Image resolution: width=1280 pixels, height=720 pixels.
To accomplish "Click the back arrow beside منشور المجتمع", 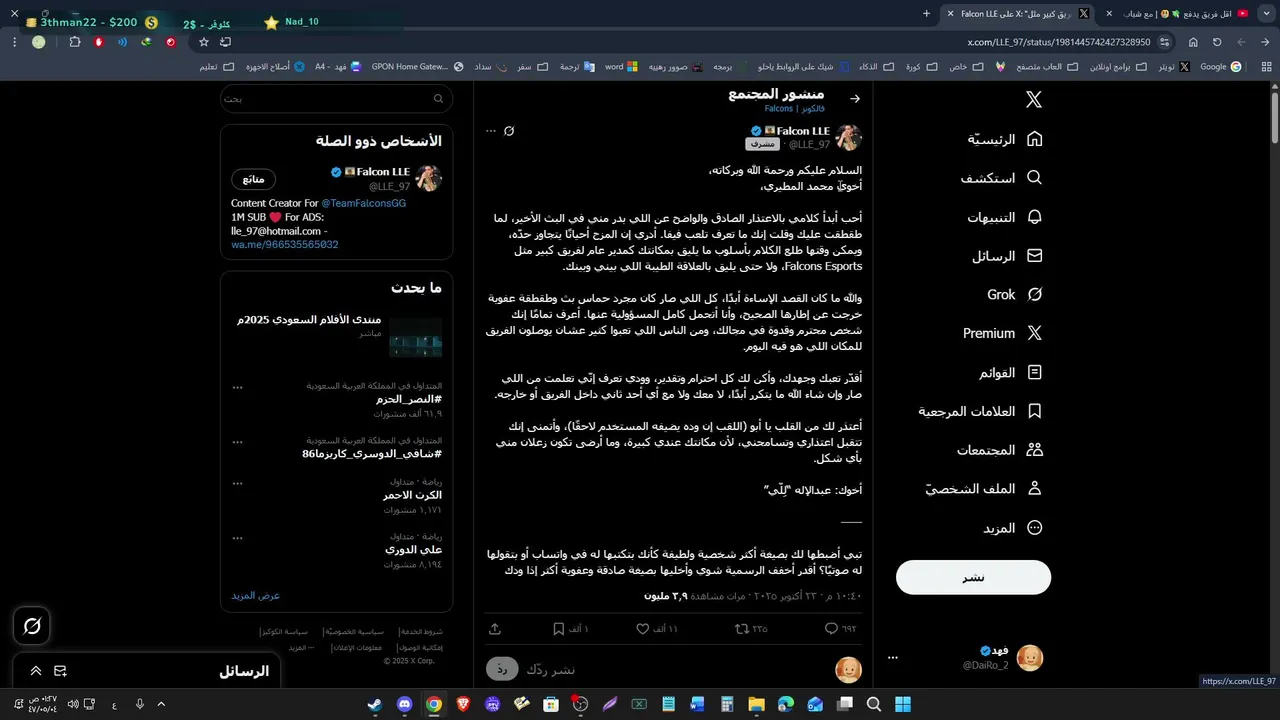I will [x=854, y=99].
